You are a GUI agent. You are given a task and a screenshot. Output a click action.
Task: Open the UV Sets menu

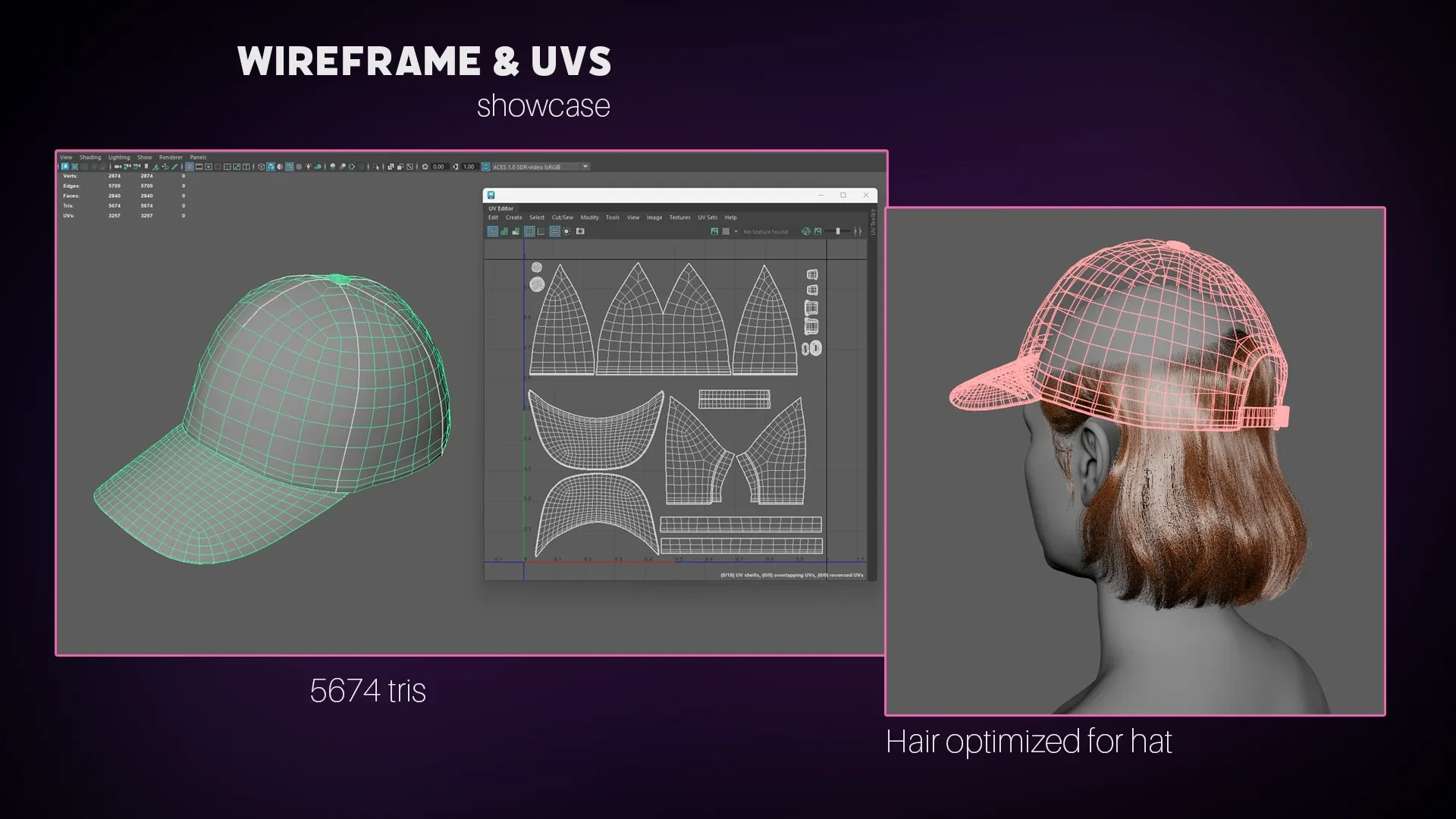pyautogui.click(x=708, y=218)
